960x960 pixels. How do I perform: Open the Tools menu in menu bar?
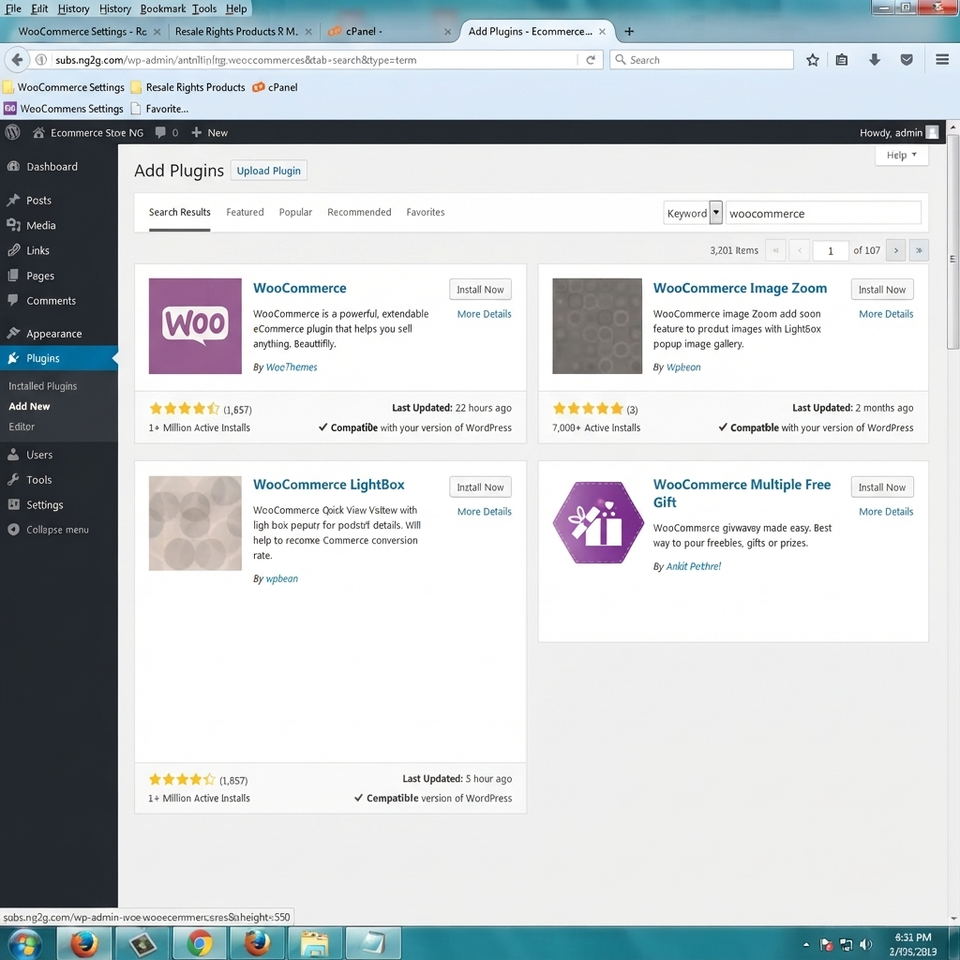pyautogui.click(x=204, y=9)
